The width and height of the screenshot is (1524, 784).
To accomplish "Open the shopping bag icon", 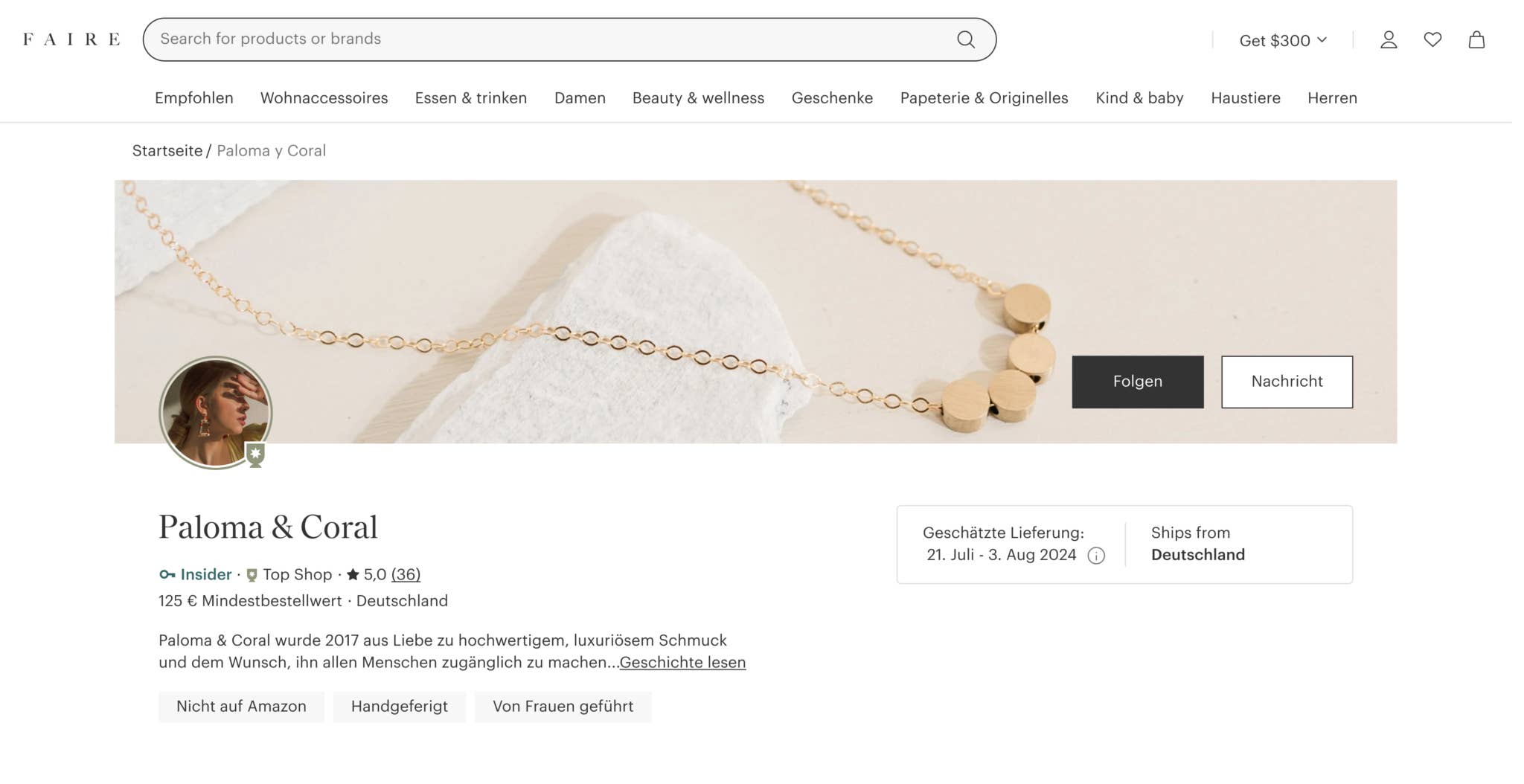I will pyautogui.click(x=1476, y=39).
